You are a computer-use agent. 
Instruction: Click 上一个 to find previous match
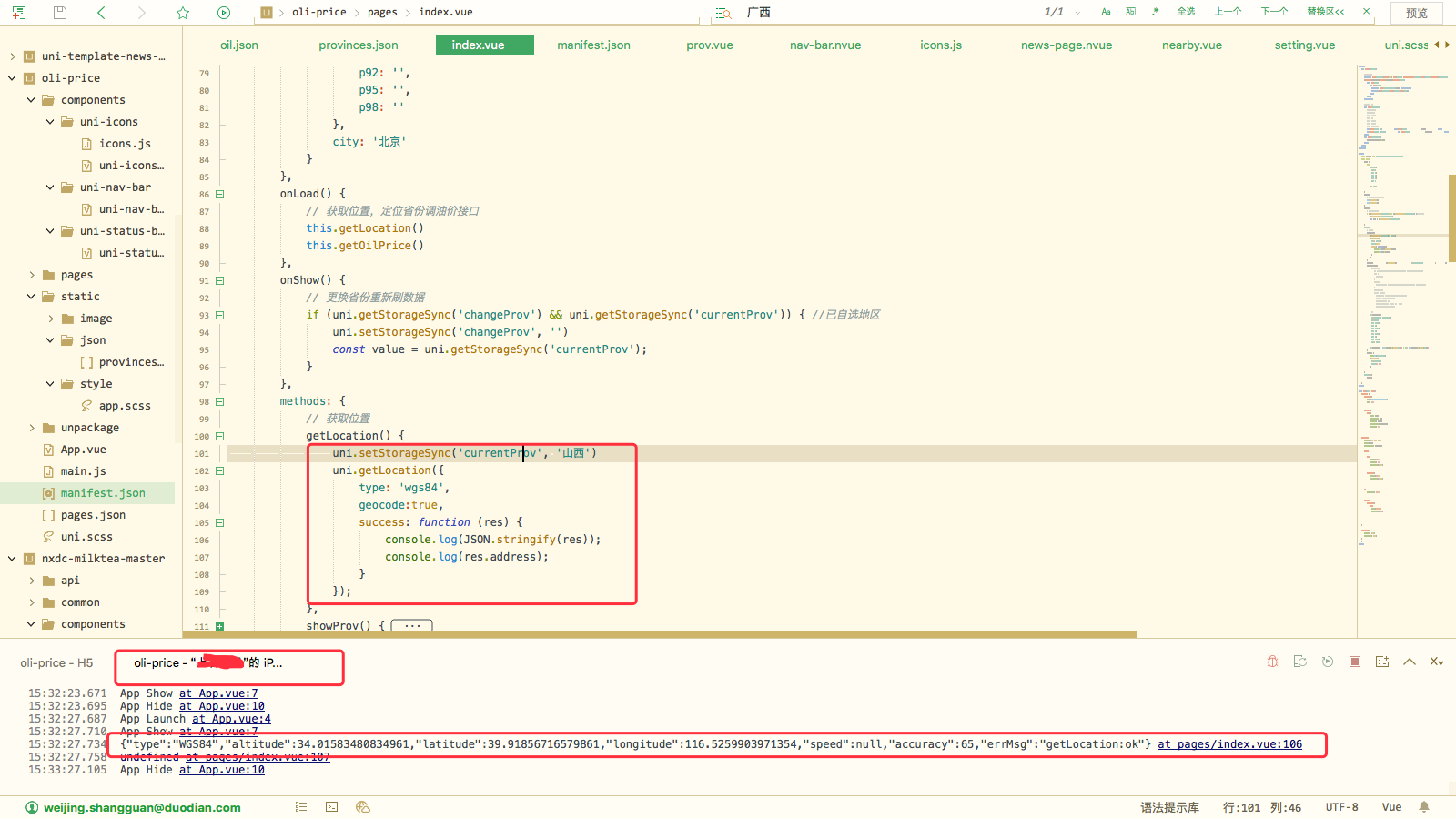1228,12
